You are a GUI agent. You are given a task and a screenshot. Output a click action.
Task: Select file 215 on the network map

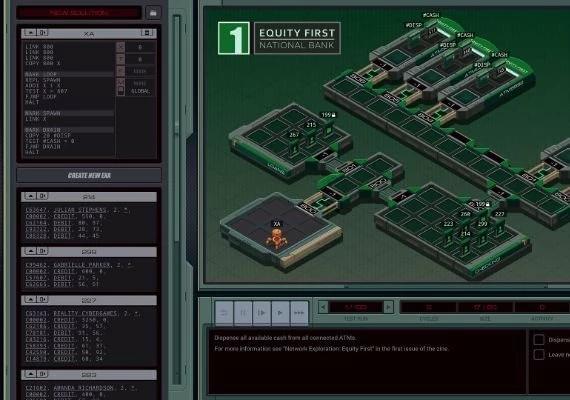point(311,136)
